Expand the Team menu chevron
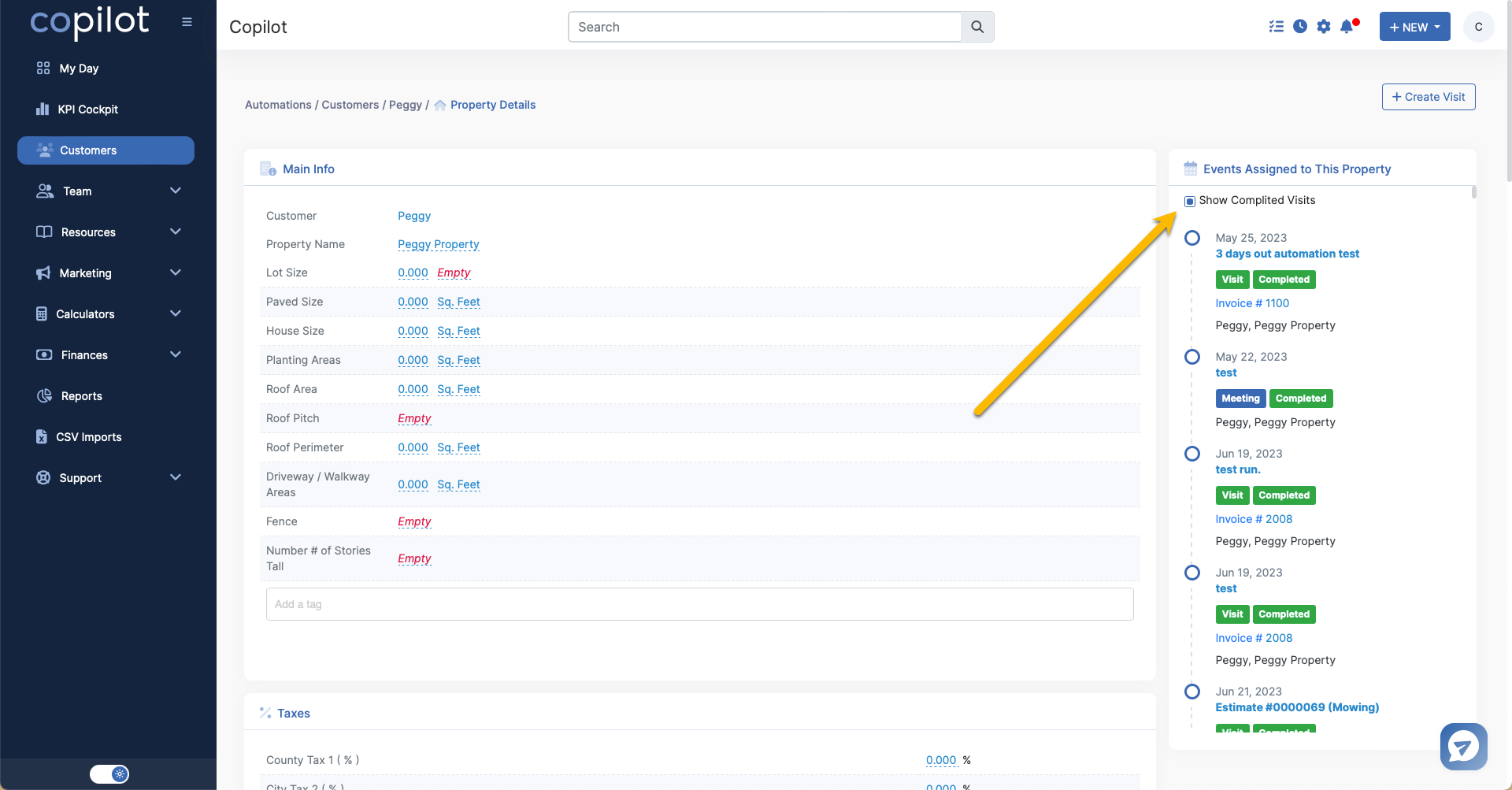 [176, 191]
